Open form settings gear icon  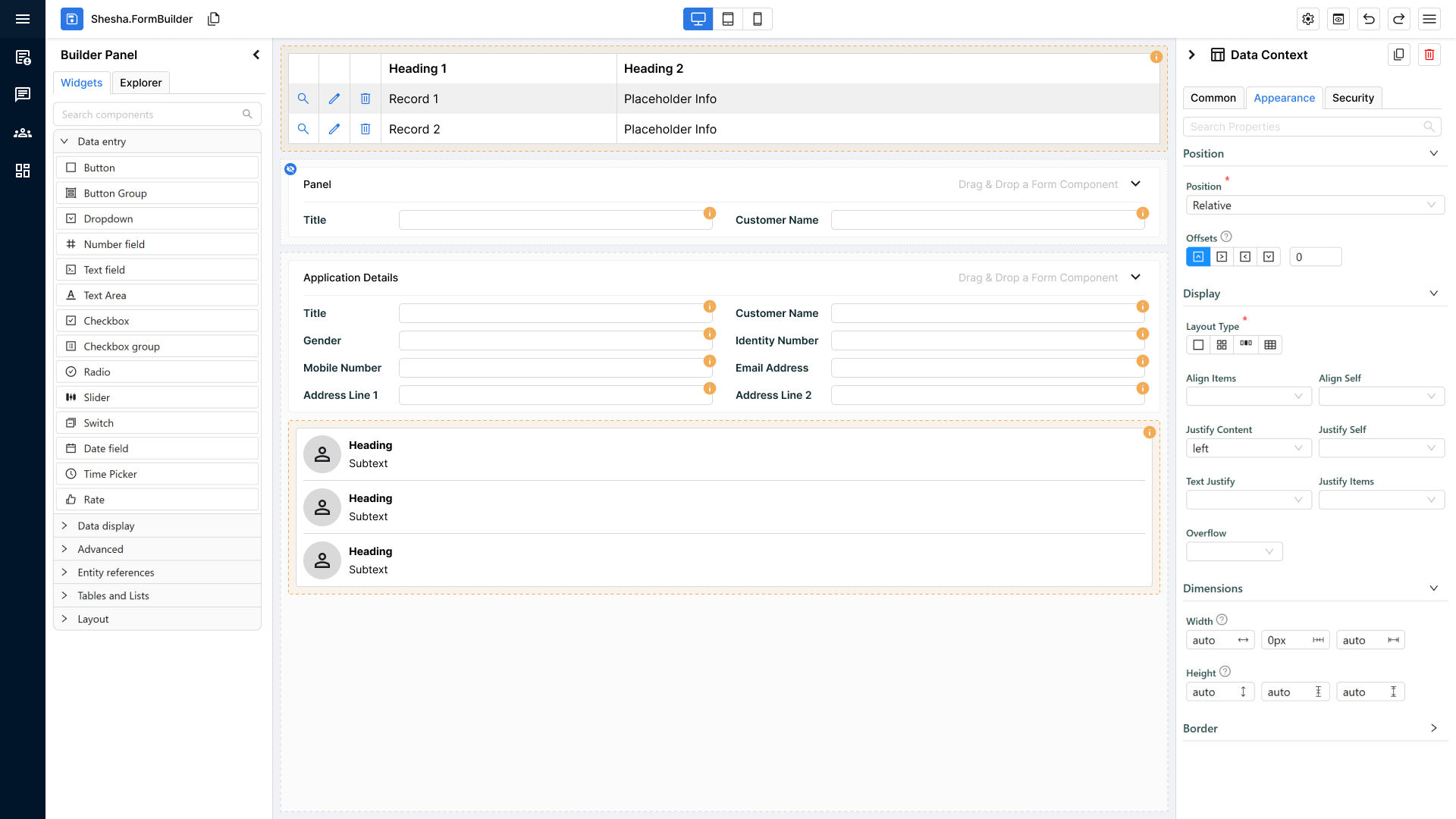(1308, 19)
